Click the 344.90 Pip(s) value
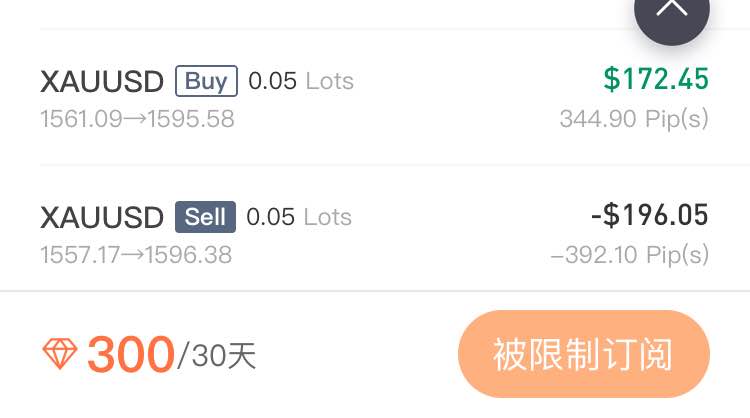 point(634,119)
